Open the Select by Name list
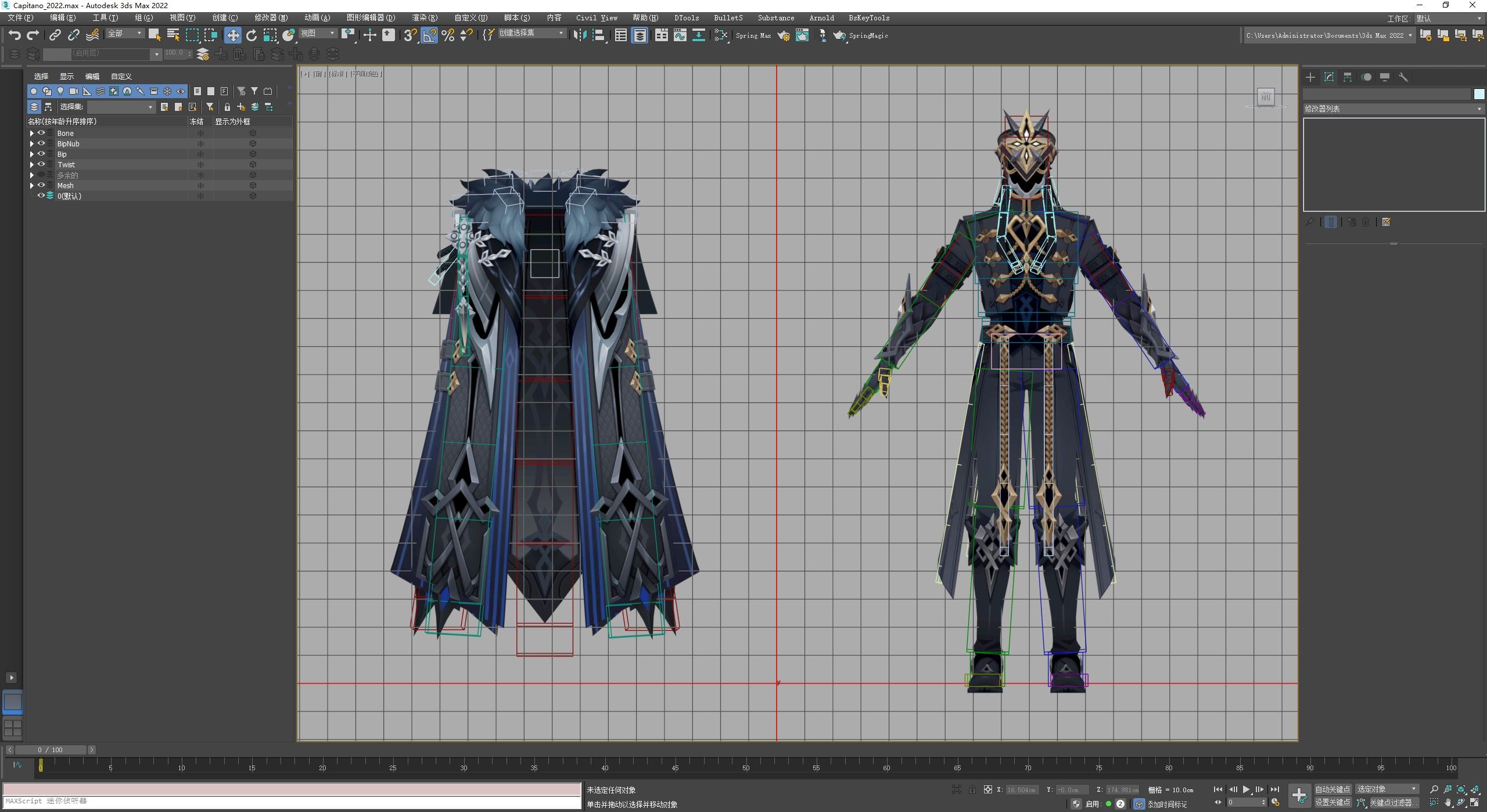The height and width of the screenshot is (812, 1487). coord(173,35)
